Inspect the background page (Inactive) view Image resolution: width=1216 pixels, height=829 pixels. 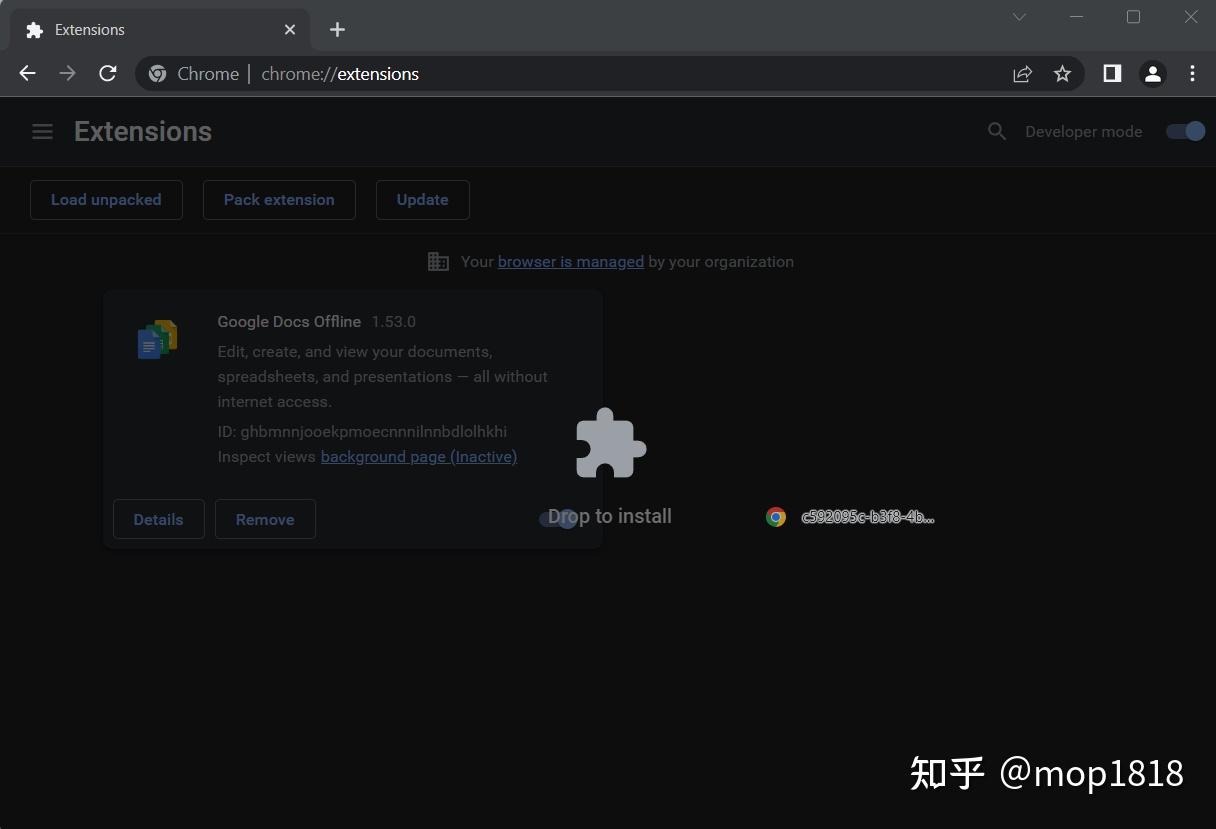point(418,456)
